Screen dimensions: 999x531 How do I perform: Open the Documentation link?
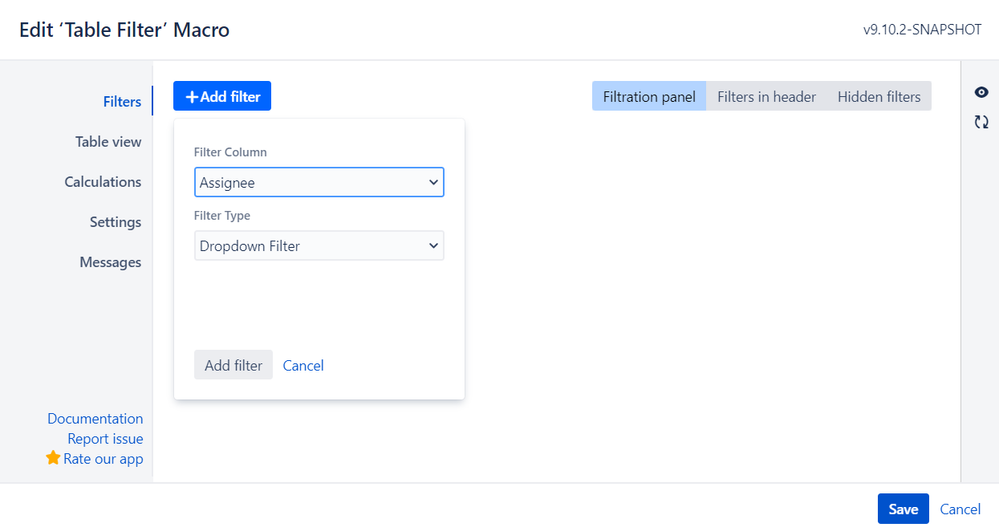click(95, 419)
